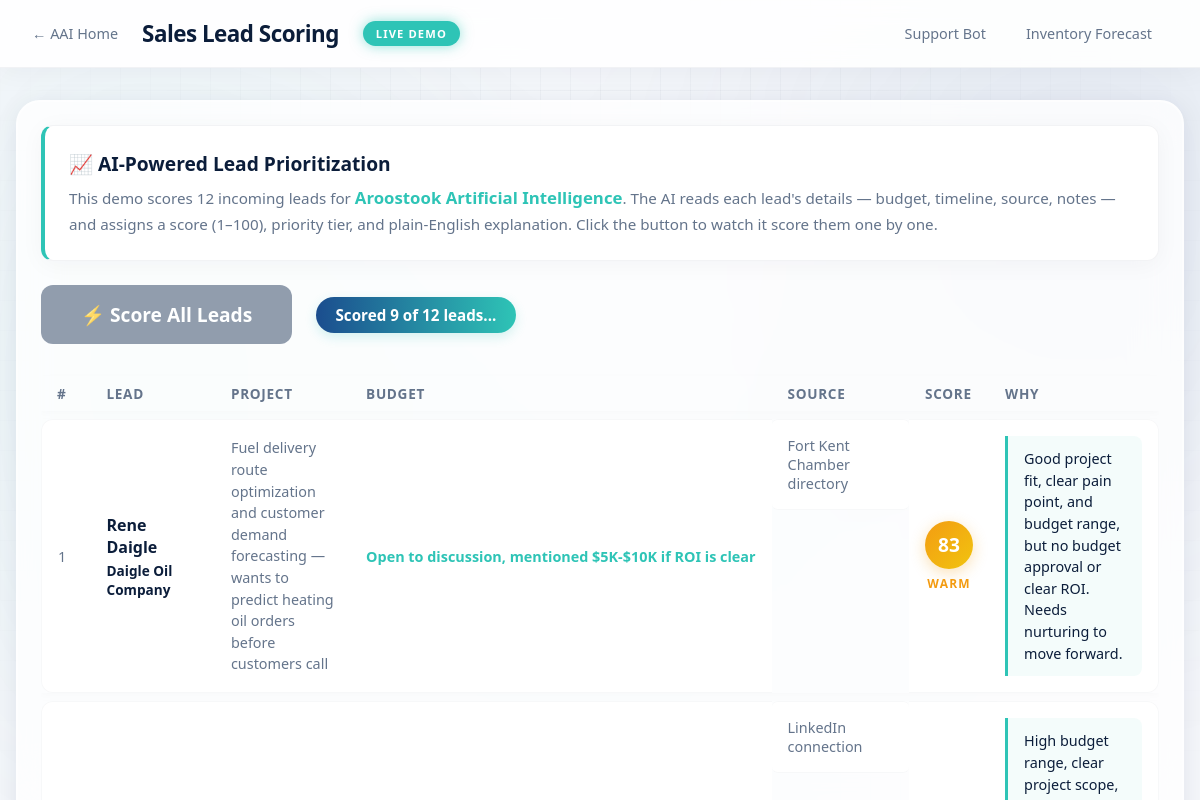Click the WARM tier label
Screen dimensions: 1200x800
(948, 584)
